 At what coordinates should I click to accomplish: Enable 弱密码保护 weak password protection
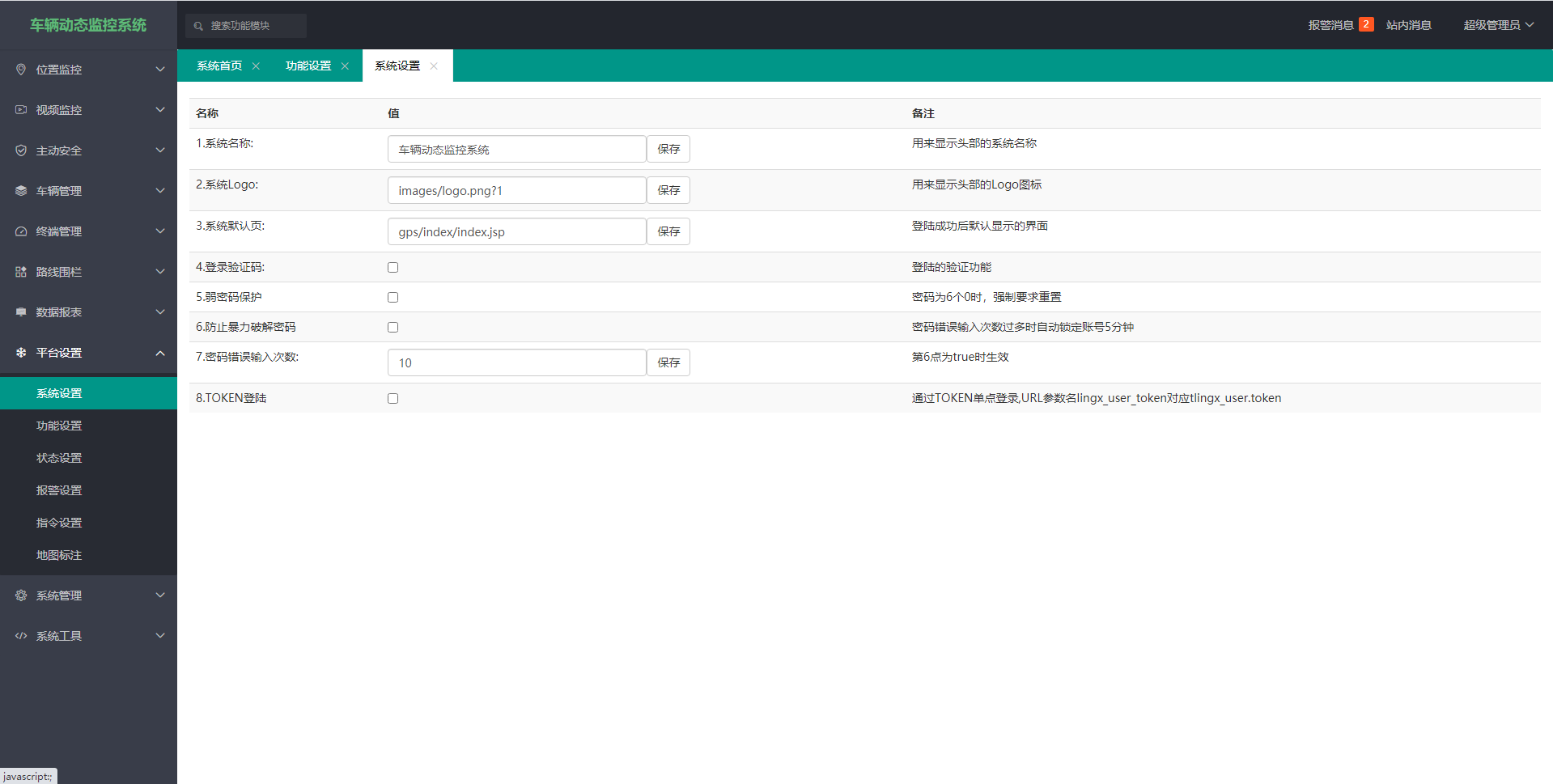pyautogui.click(x=392, y=297)
